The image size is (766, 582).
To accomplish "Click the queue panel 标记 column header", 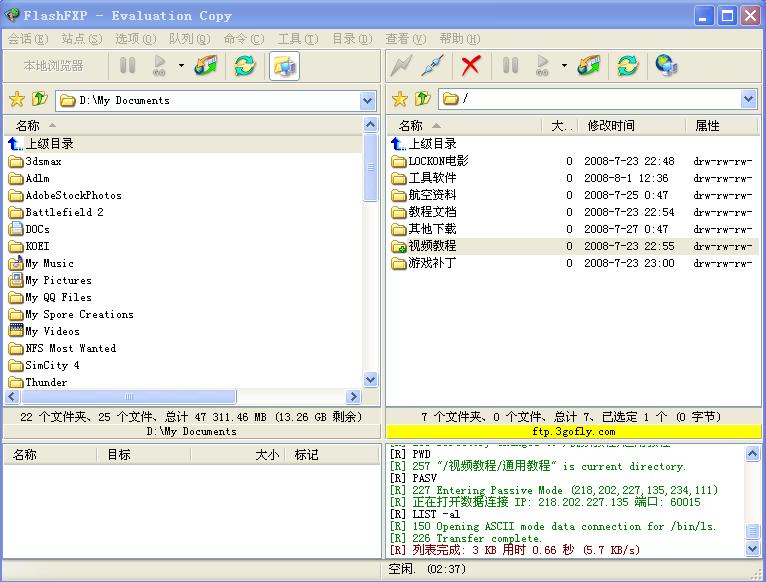I will point(332,454).
